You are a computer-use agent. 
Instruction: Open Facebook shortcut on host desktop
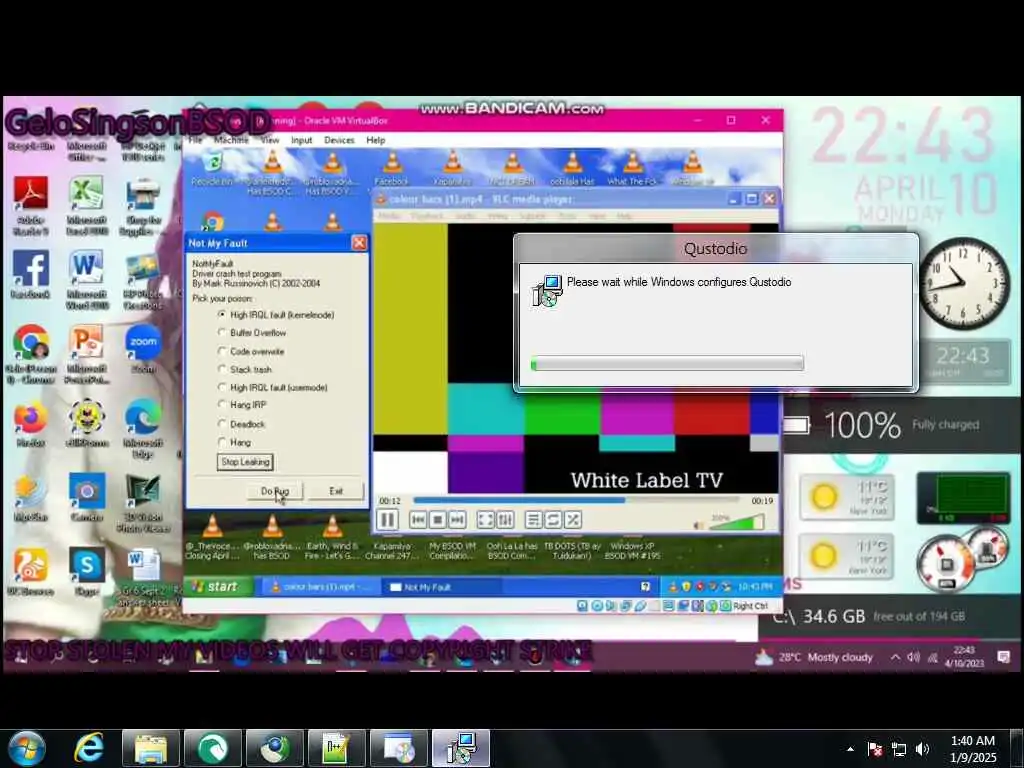(x=31, y=275)
